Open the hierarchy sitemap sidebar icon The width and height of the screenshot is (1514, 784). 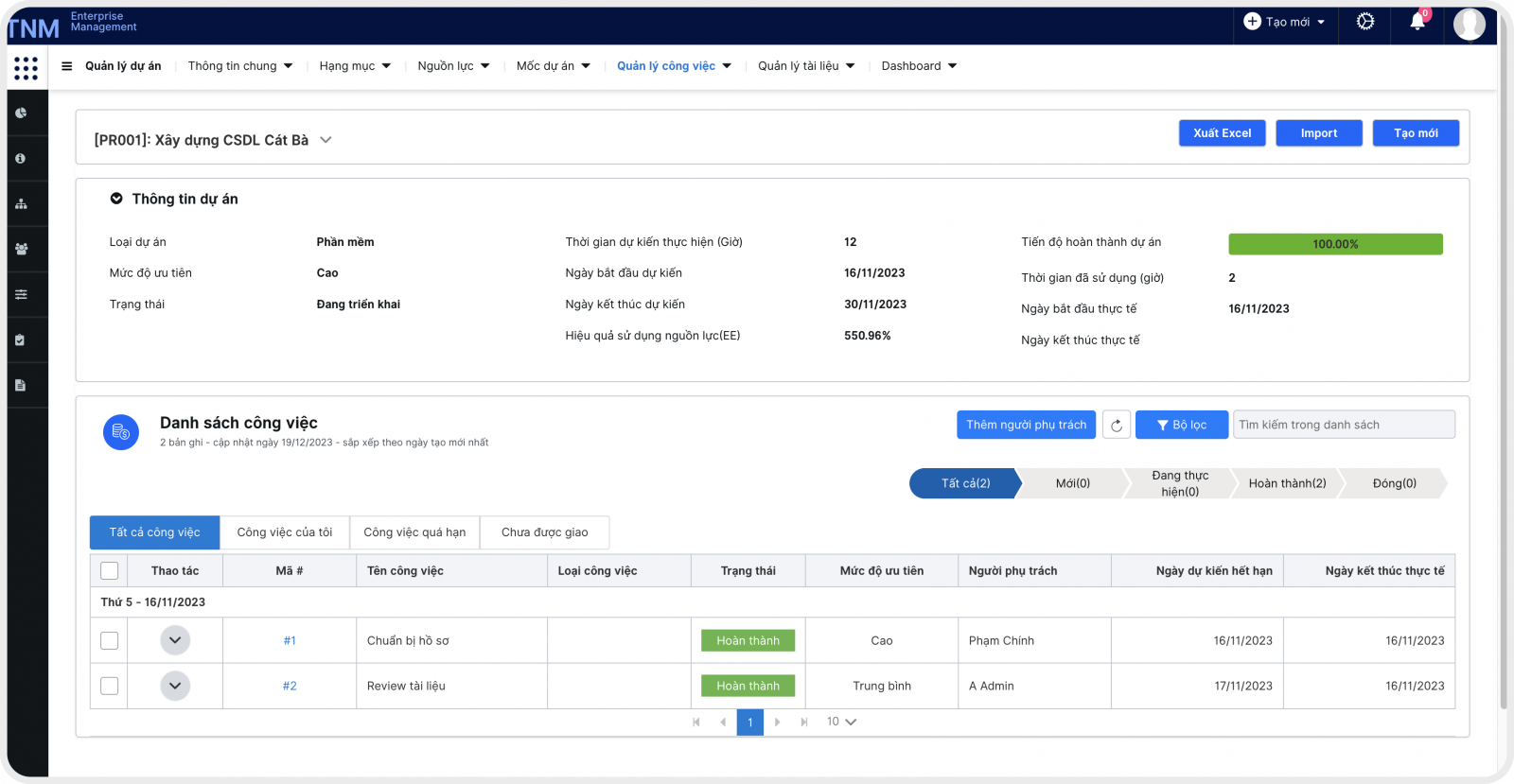[x=21, y=204]
